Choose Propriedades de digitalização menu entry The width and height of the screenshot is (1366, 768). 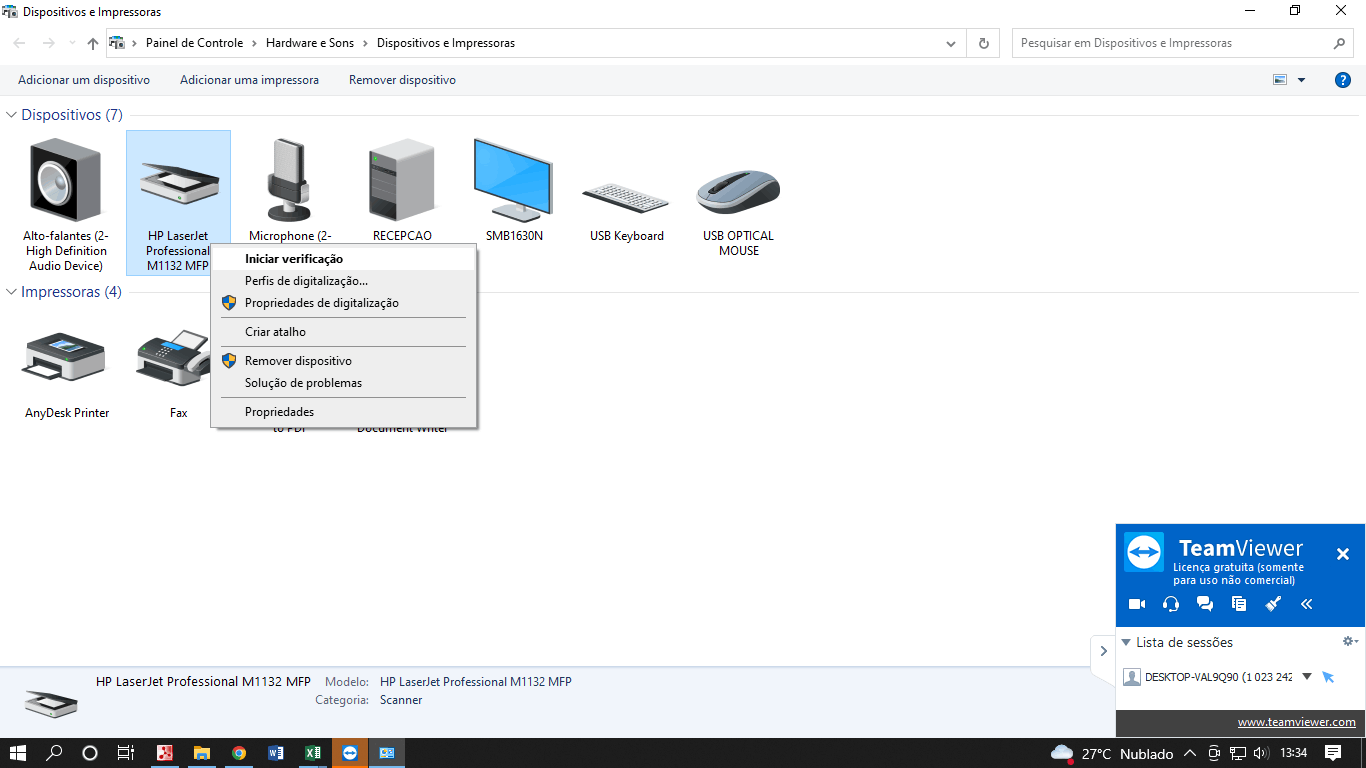(343, 303)
